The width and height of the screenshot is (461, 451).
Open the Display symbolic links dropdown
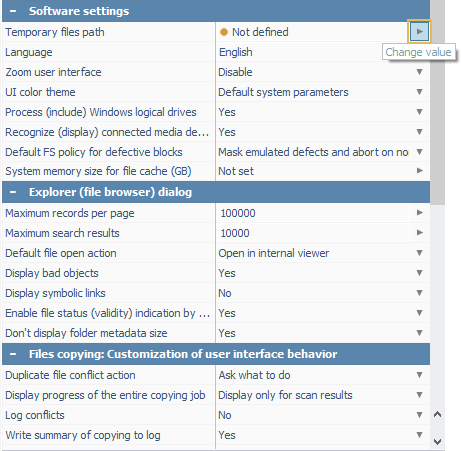420,293
